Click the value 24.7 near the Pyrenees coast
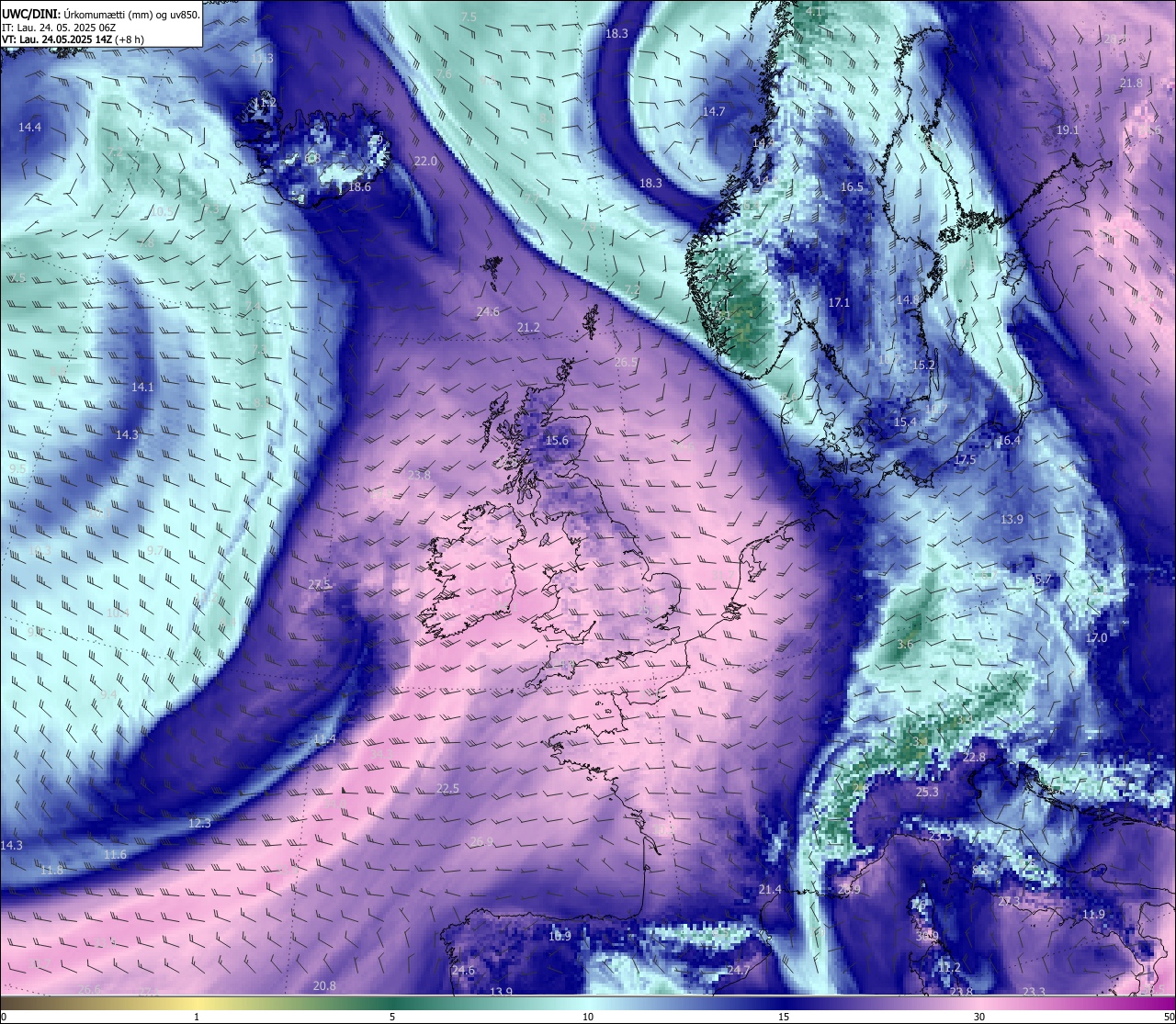This screenshot has height=1024, width=1176. pos(739,970)
